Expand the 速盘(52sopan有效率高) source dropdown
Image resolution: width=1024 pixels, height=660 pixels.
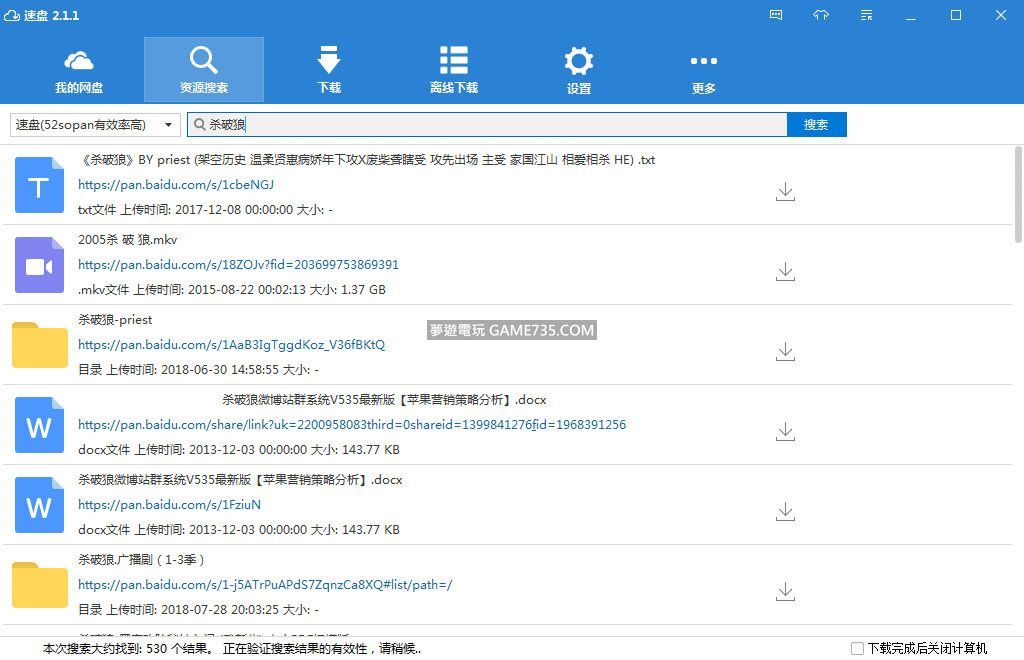coord(95,125)
